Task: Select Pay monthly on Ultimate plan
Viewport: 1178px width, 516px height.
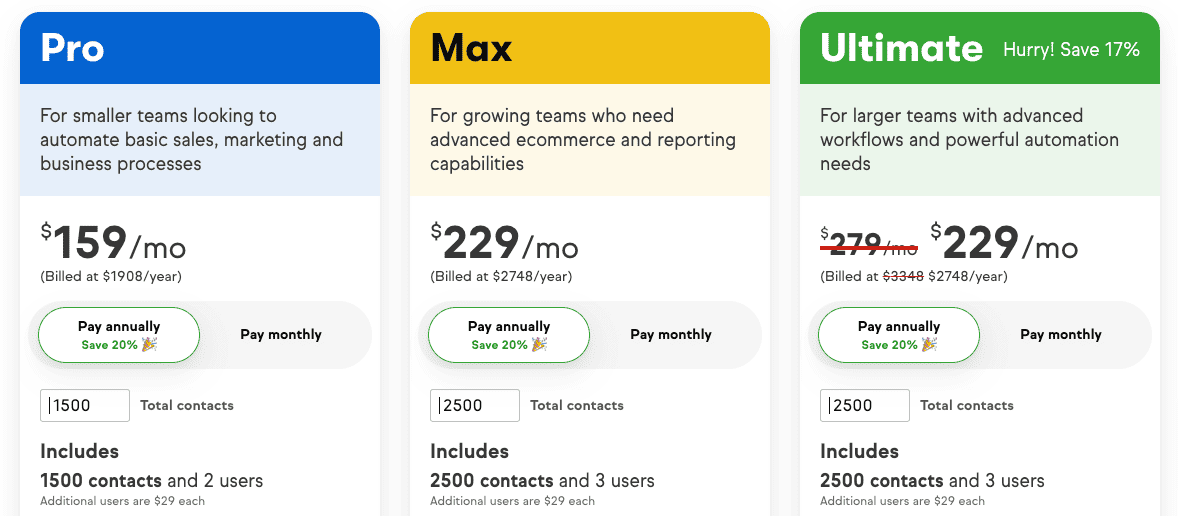Action: [1061, 335]
